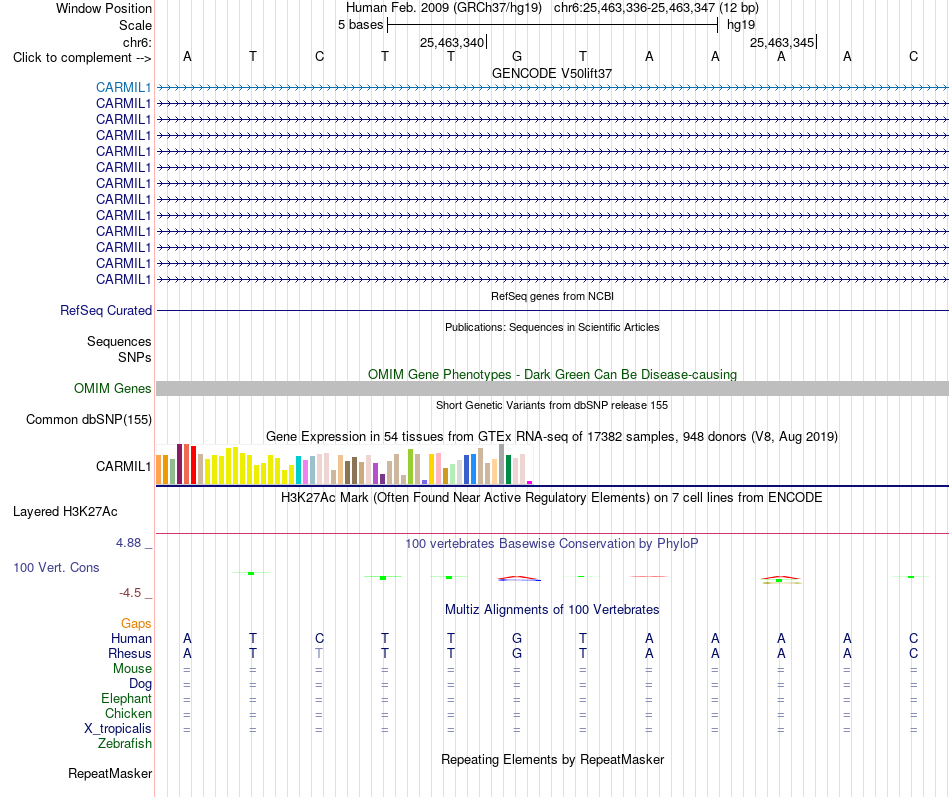Open the GTEx tissue expression bar chart

(344, 464)
